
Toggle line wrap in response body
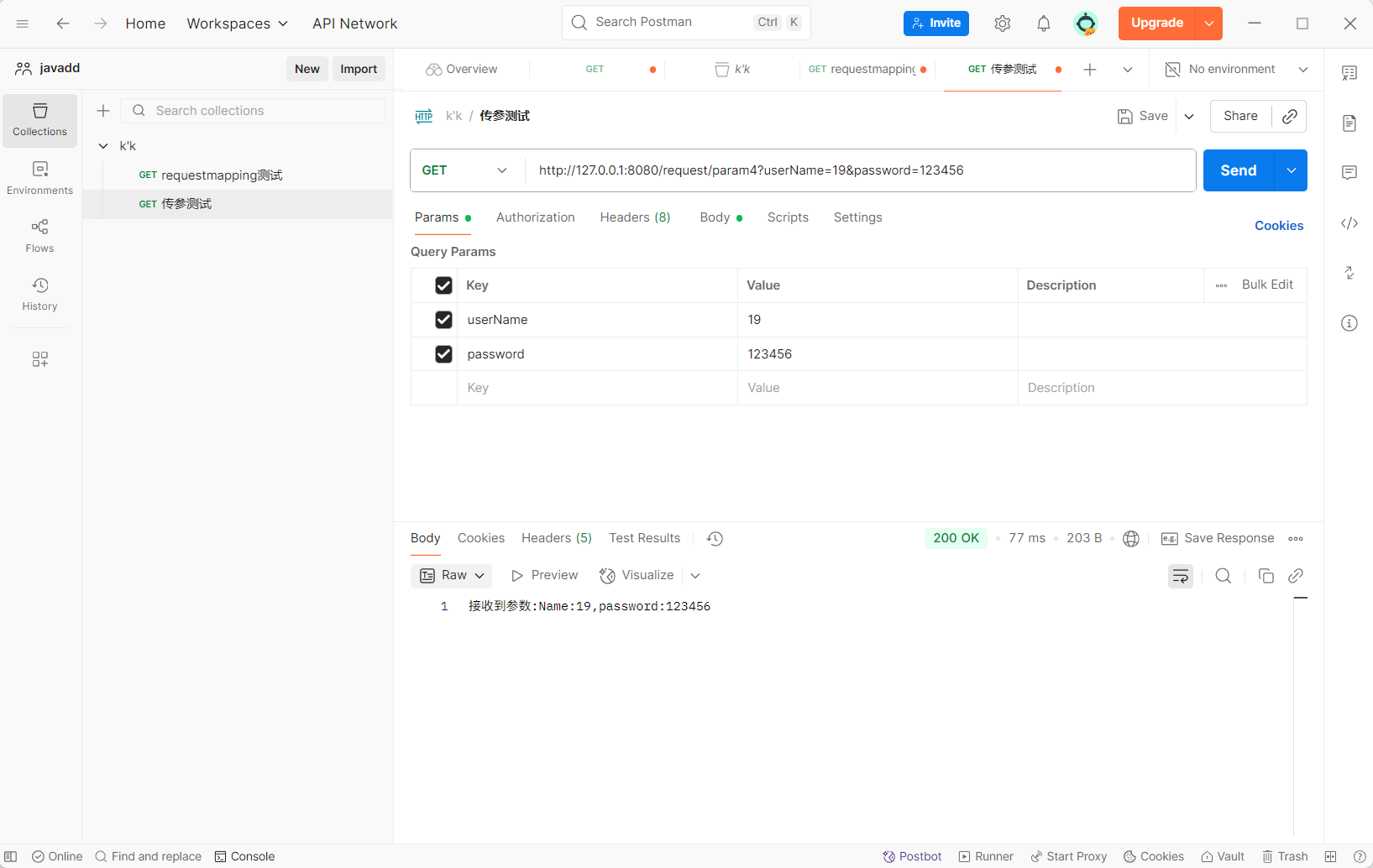(x=1181, y=576)
